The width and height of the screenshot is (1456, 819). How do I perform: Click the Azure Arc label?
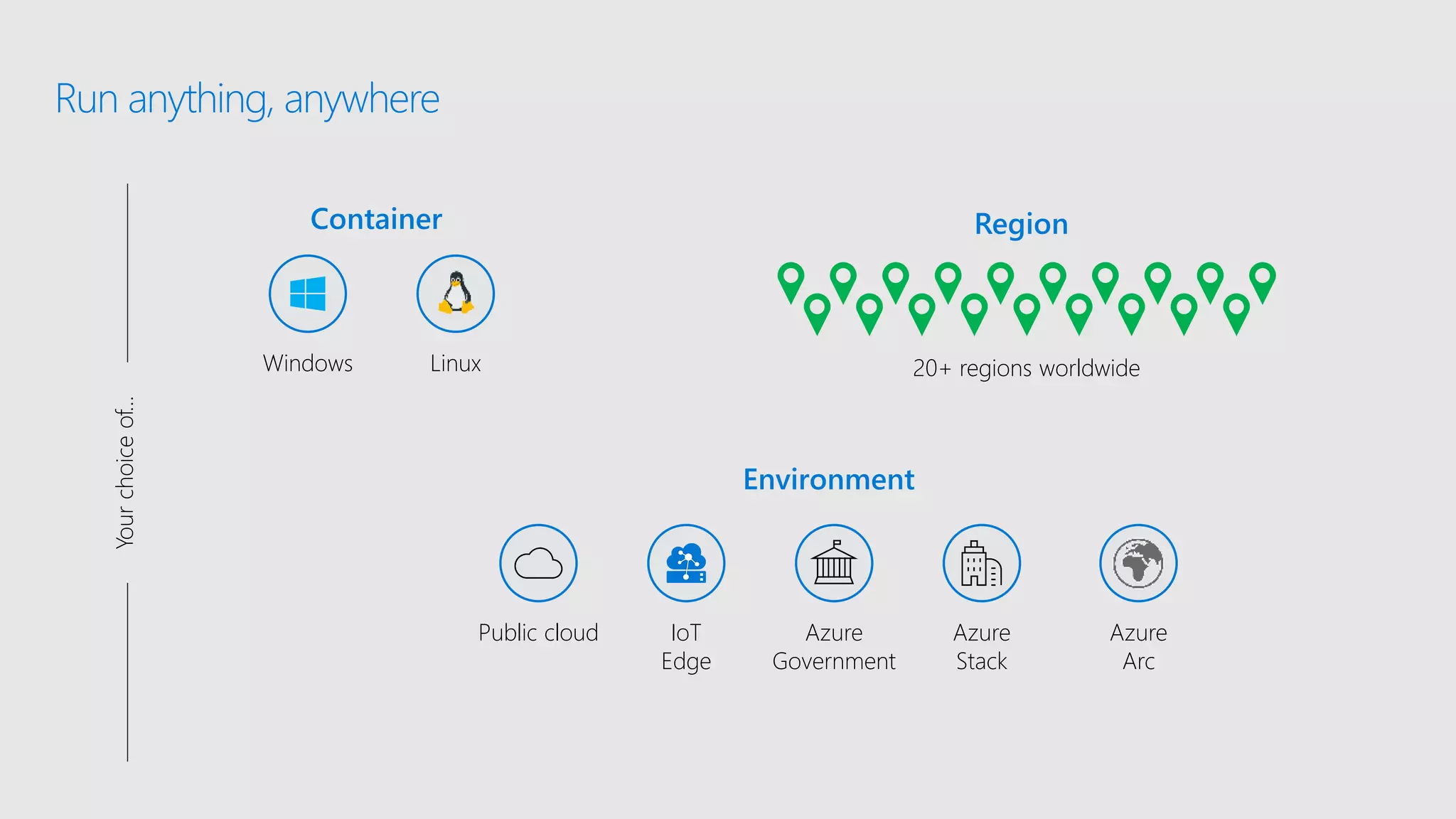click(1138, 647)
